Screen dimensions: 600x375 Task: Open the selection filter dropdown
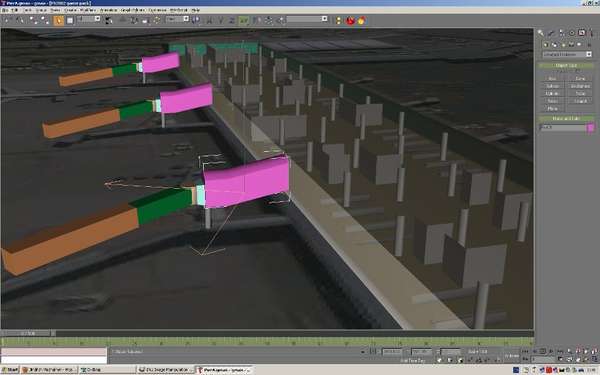[89, 19]
